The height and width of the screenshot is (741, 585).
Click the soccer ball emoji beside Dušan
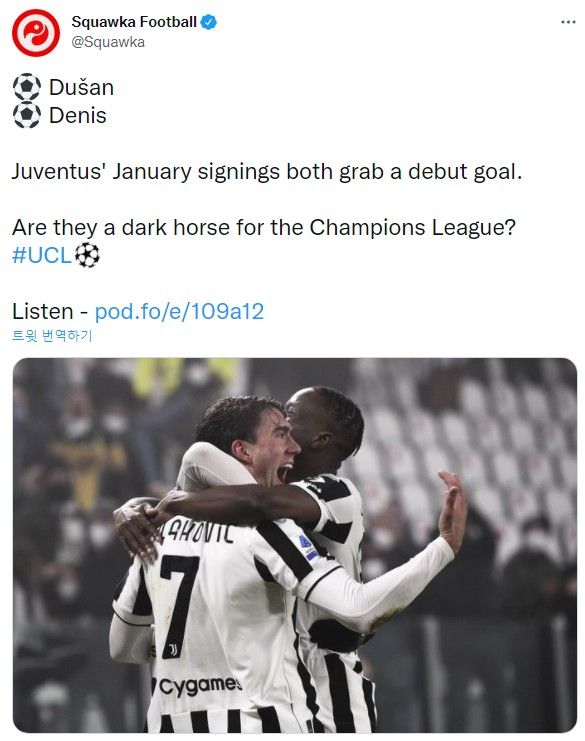tap(27, 87)
